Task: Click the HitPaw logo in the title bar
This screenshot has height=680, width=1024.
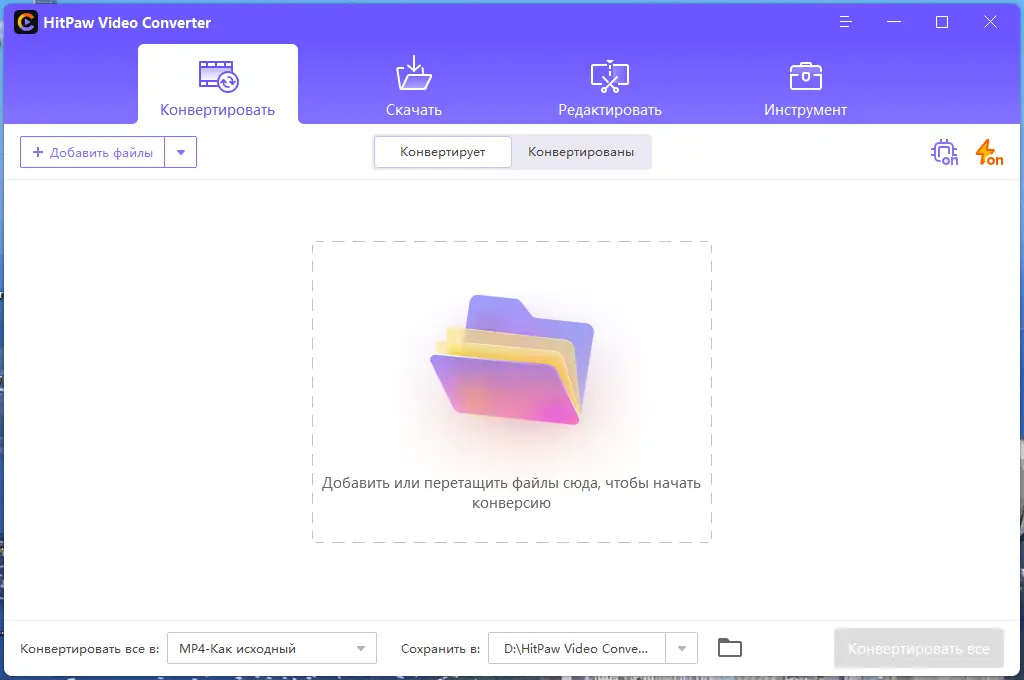Action: point(25,21)
